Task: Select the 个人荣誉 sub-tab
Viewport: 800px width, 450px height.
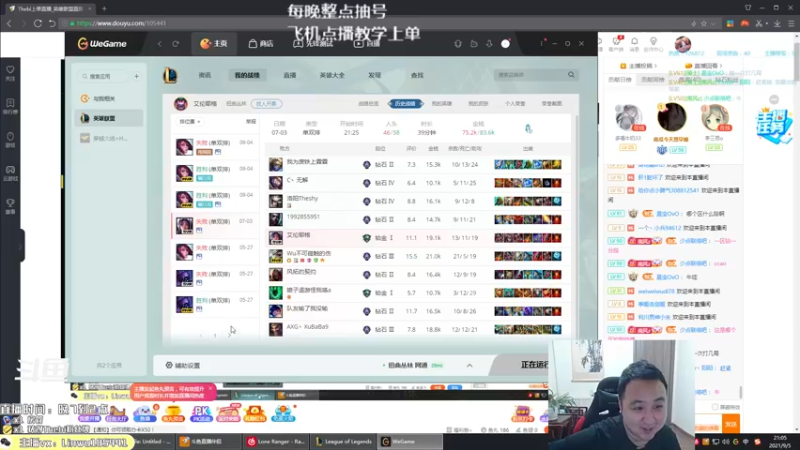Action: 515,104
